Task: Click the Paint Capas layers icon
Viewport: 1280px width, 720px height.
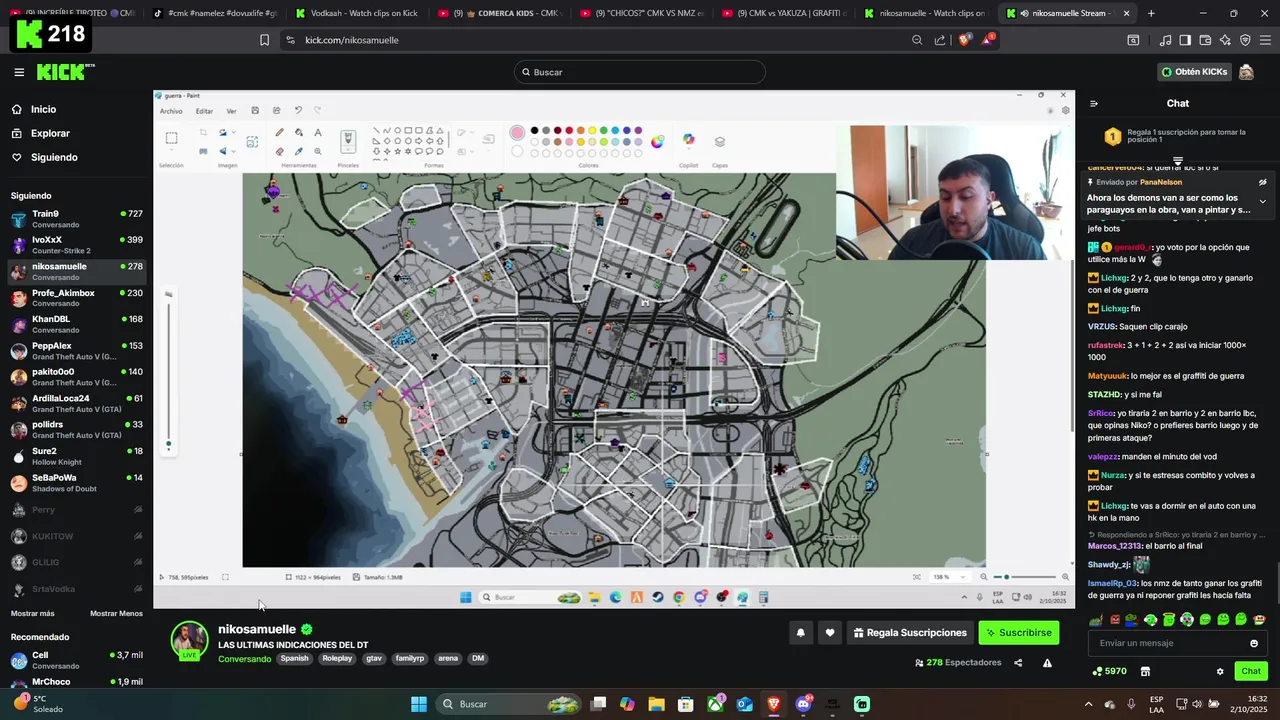Action: [x=719, y=141]
